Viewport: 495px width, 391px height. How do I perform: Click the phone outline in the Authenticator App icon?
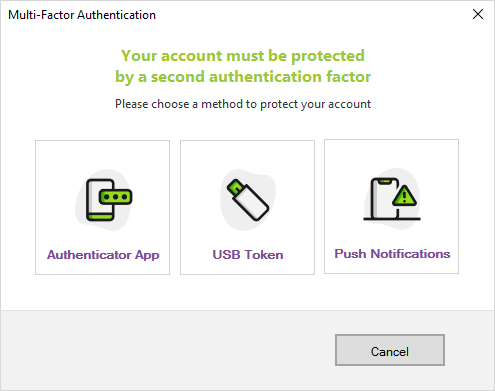pyautogui.click(x=100, y=200)
